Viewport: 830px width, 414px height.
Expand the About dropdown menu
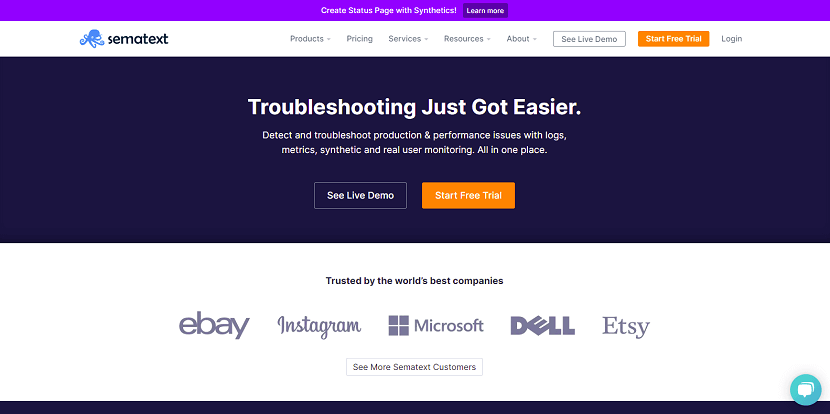(521, 39)
